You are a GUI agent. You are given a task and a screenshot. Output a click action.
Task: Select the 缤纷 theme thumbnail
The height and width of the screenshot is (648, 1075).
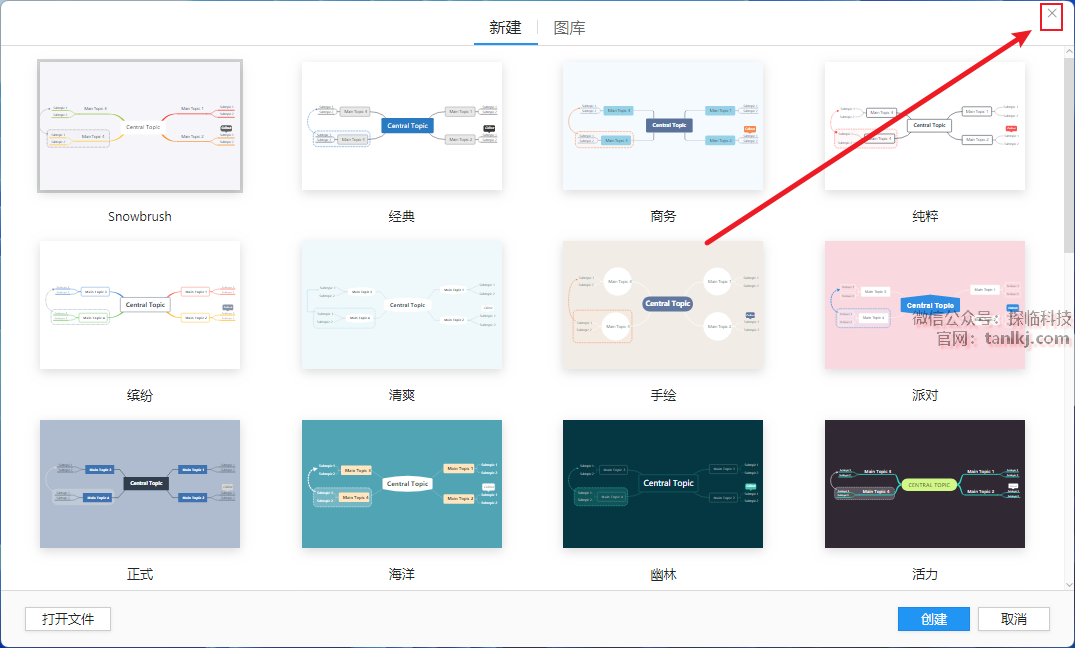pos(140,305)
